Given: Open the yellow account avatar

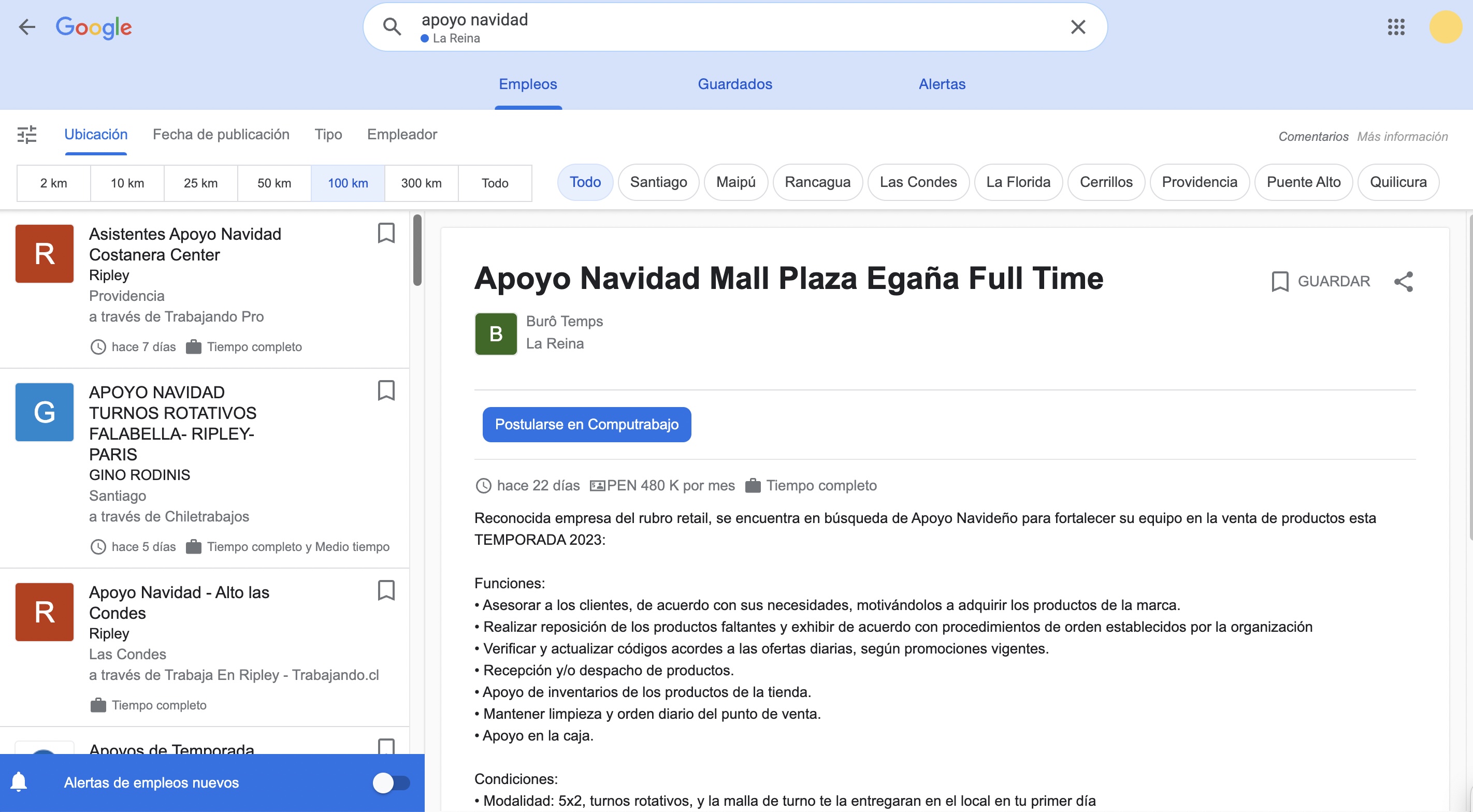Looking at the screenshot, I should (1446, 27).
